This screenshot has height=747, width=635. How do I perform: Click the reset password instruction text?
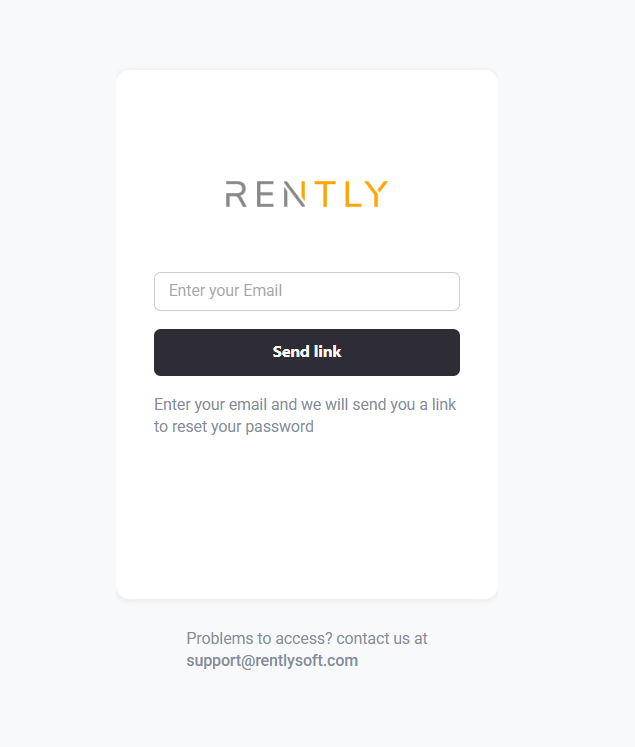coord(305,415)
